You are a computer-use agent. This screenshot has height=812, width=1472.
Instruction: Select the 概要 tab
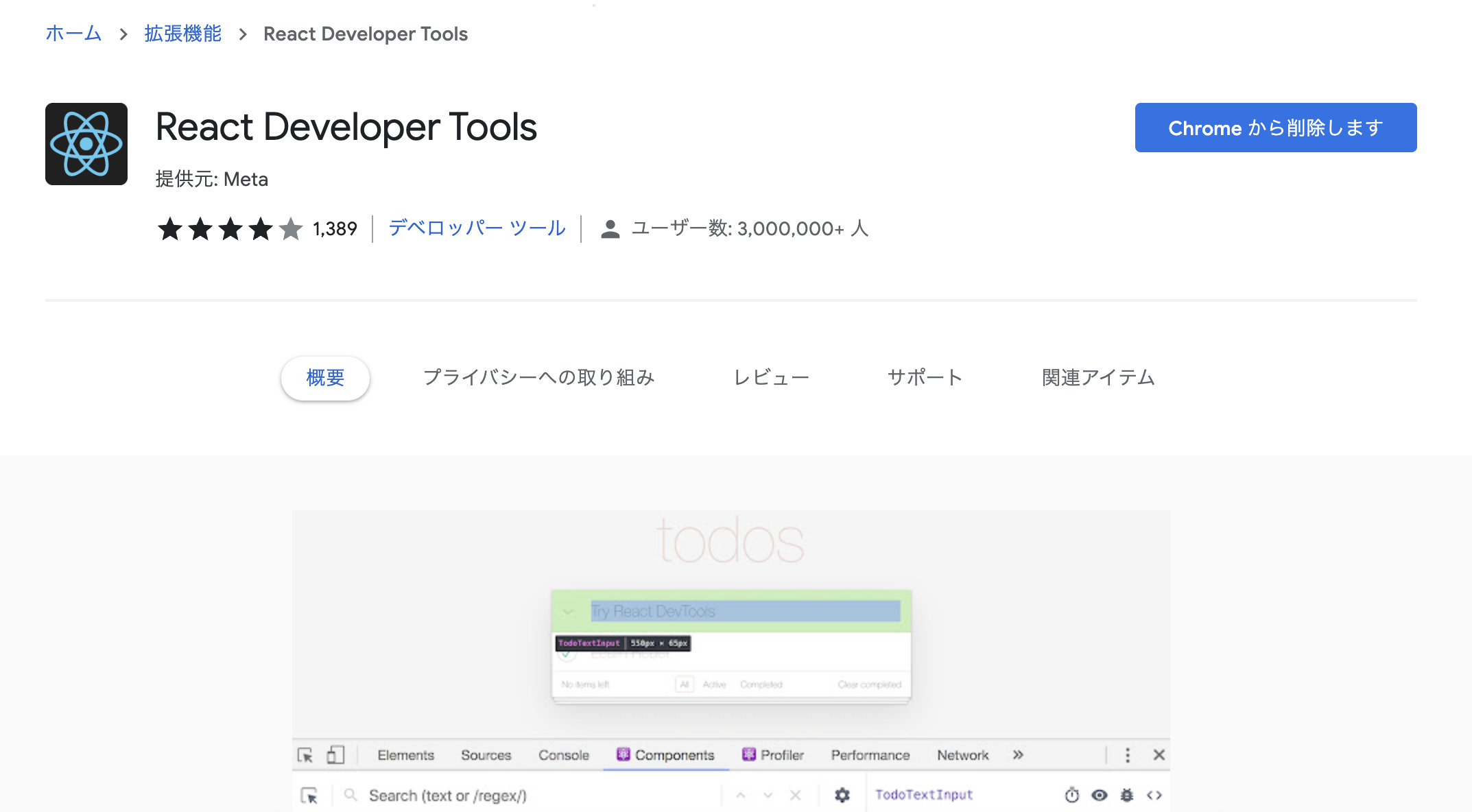click(325, 378)
